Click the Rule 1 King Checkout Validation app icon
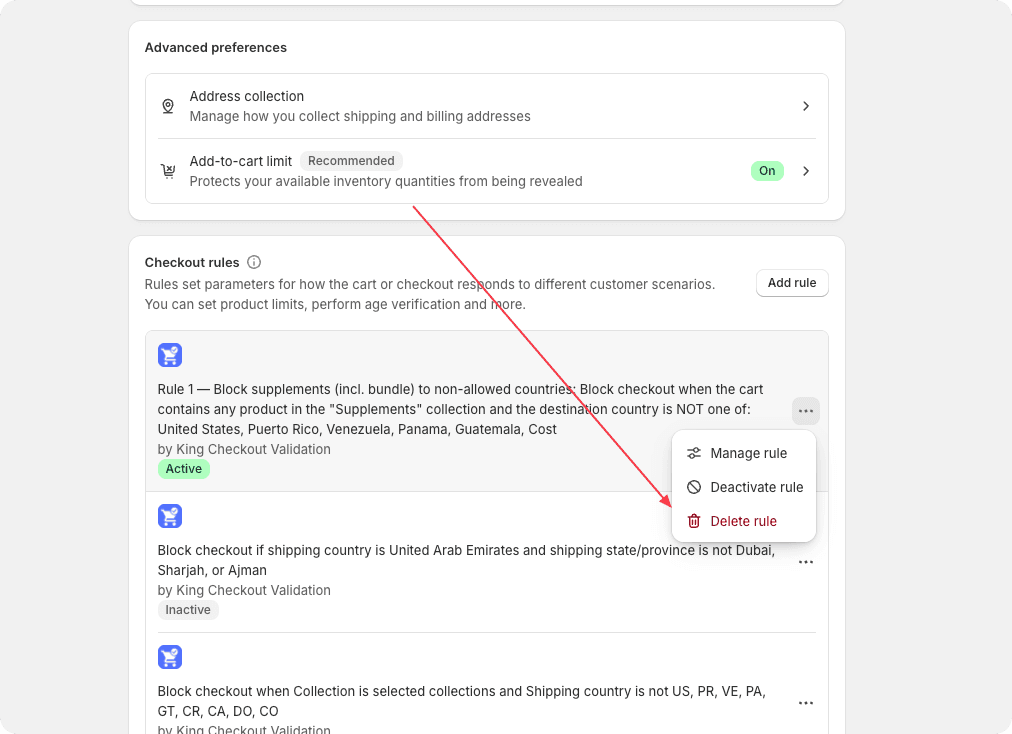 pos(170,355)
